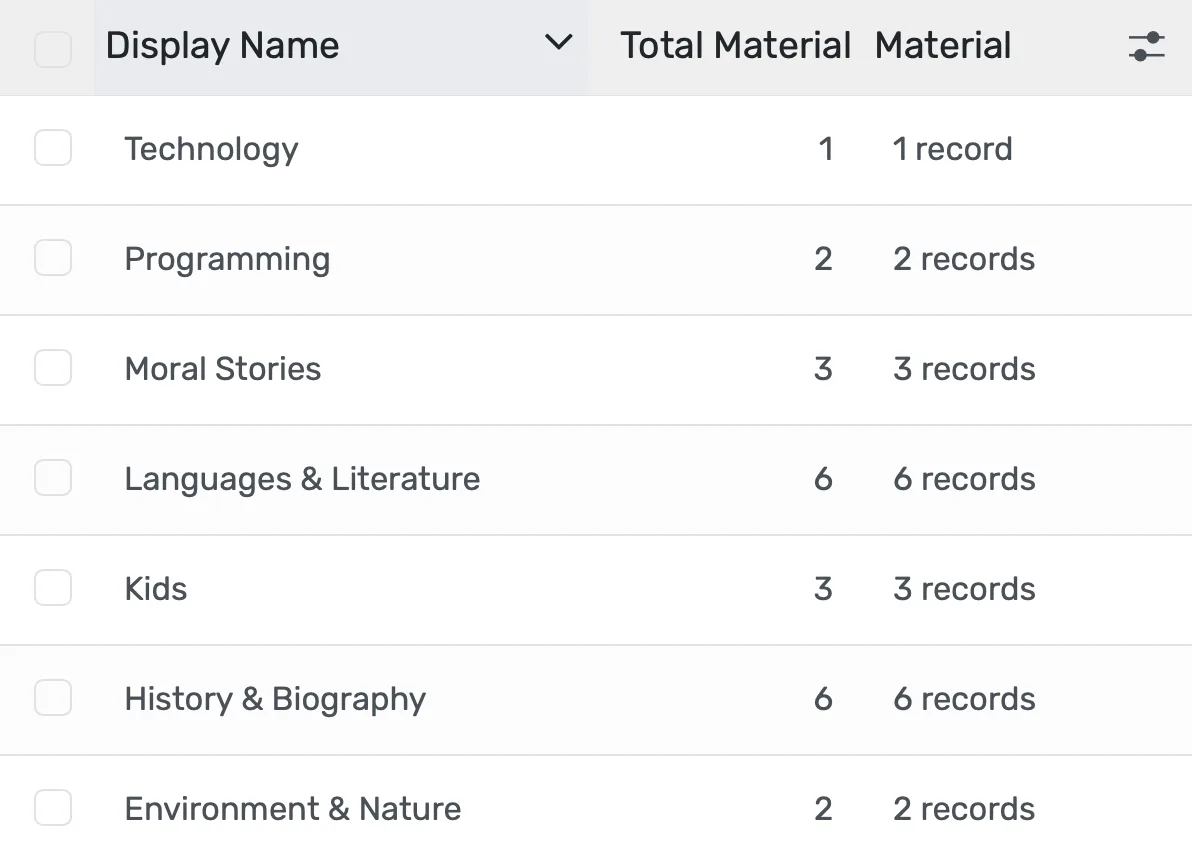Image resolution: width=1192 pixels, height=864 pixels.
Task: Select the Languages & Literature row name
Action: click(x=302, y=478)
